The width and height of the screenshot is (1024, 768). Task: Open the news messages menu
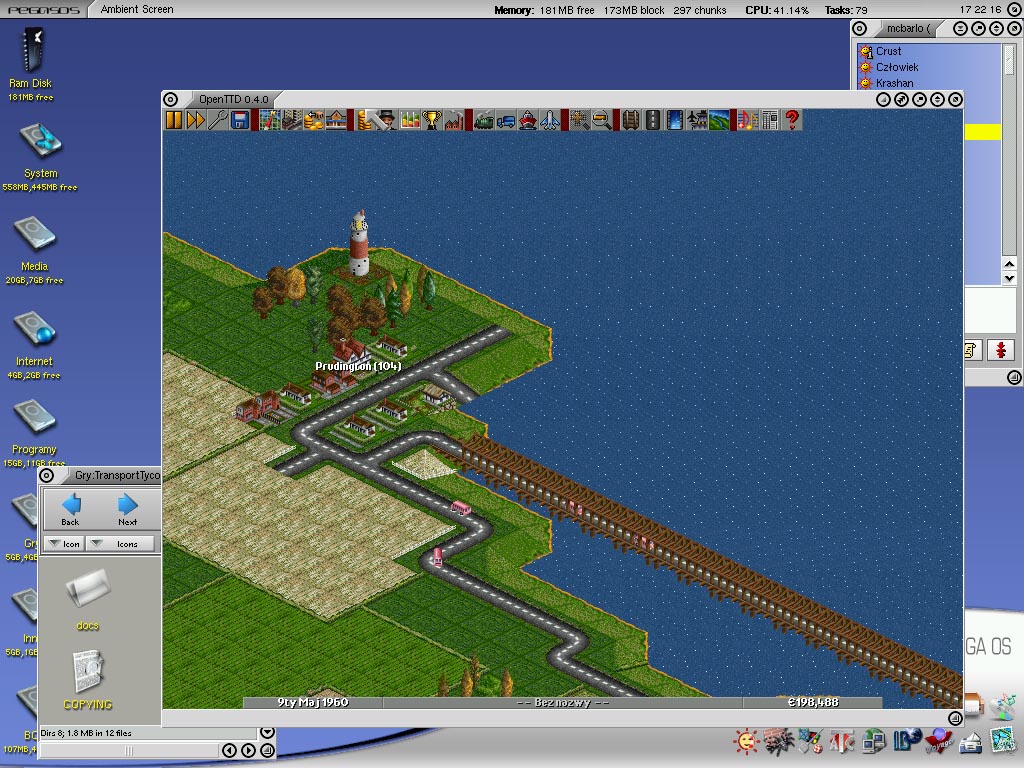tap(770, 120)
